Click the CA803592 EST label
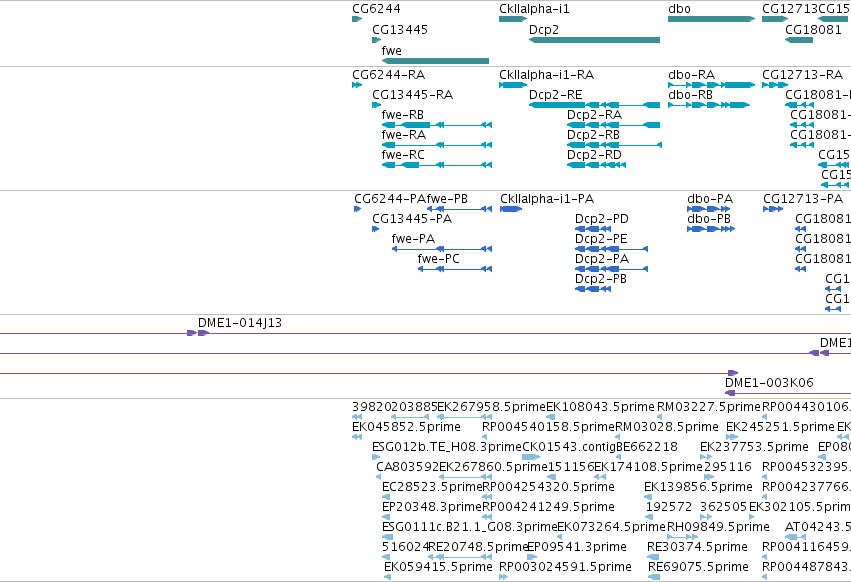The width and height of the screenshot is (851, 582). (408, 467)
